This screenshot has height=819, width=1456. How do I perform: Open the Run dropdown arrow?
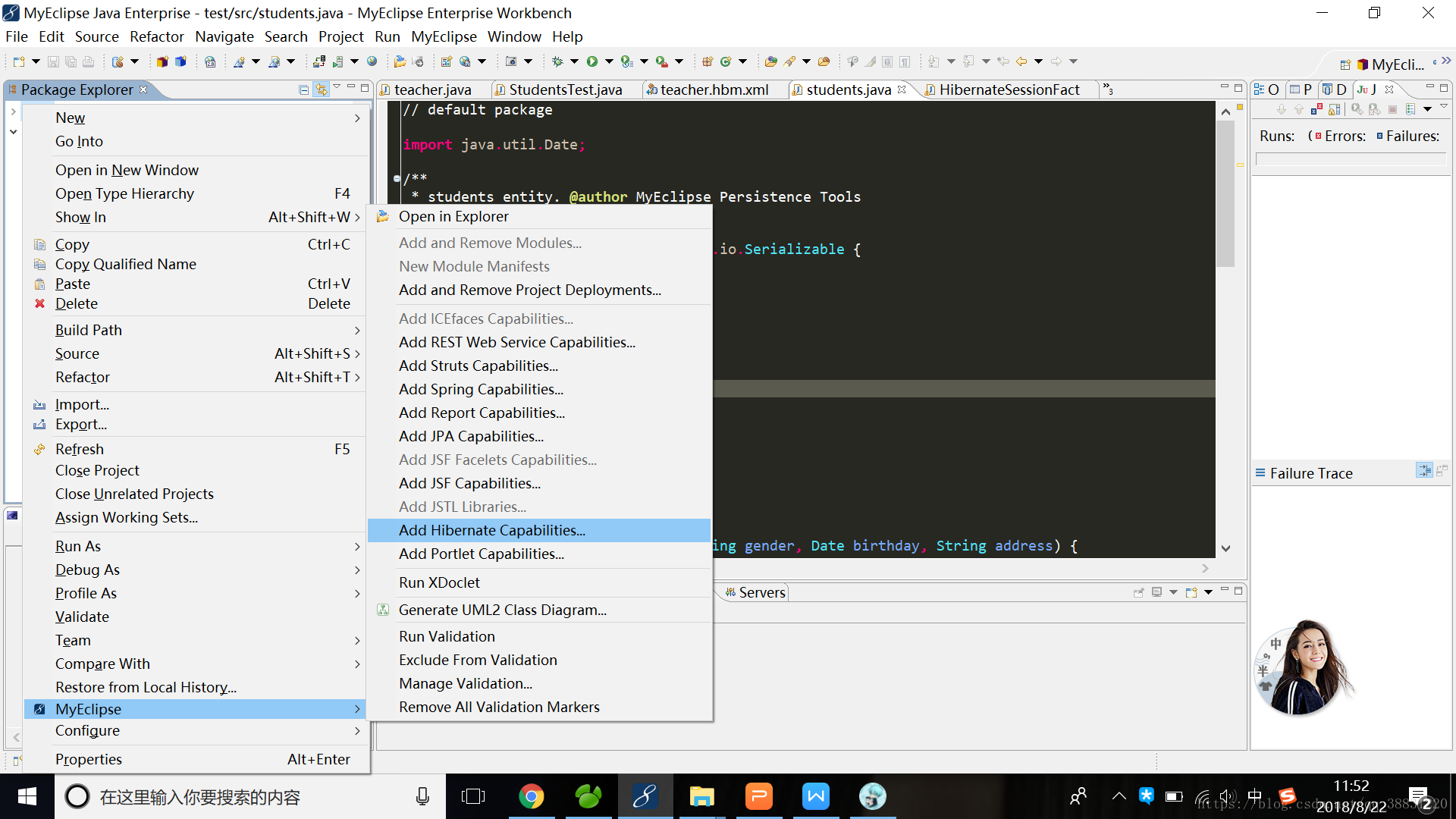click(x=609, y=61)
